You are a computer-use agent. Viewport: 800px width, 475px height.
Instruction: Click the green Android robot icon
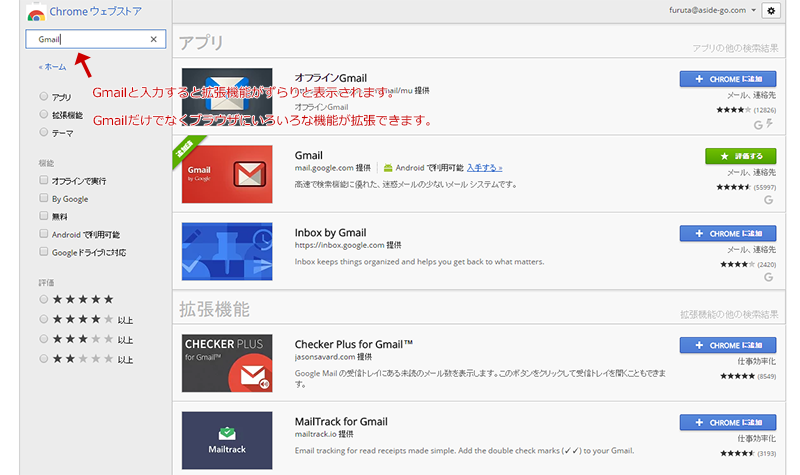(388, 167)
